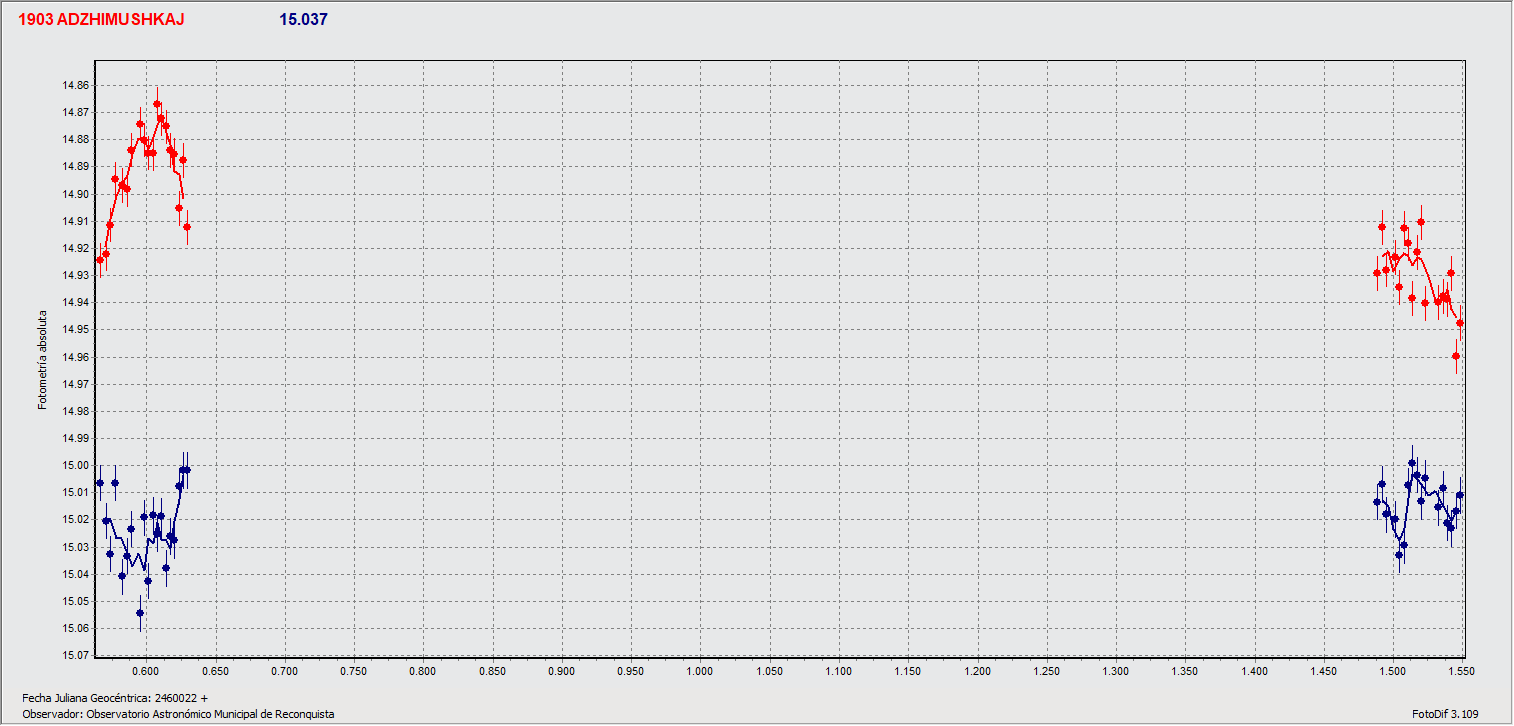Select the blue value "15.037" in the header
Screen dimensions: 1514x726
303,20
